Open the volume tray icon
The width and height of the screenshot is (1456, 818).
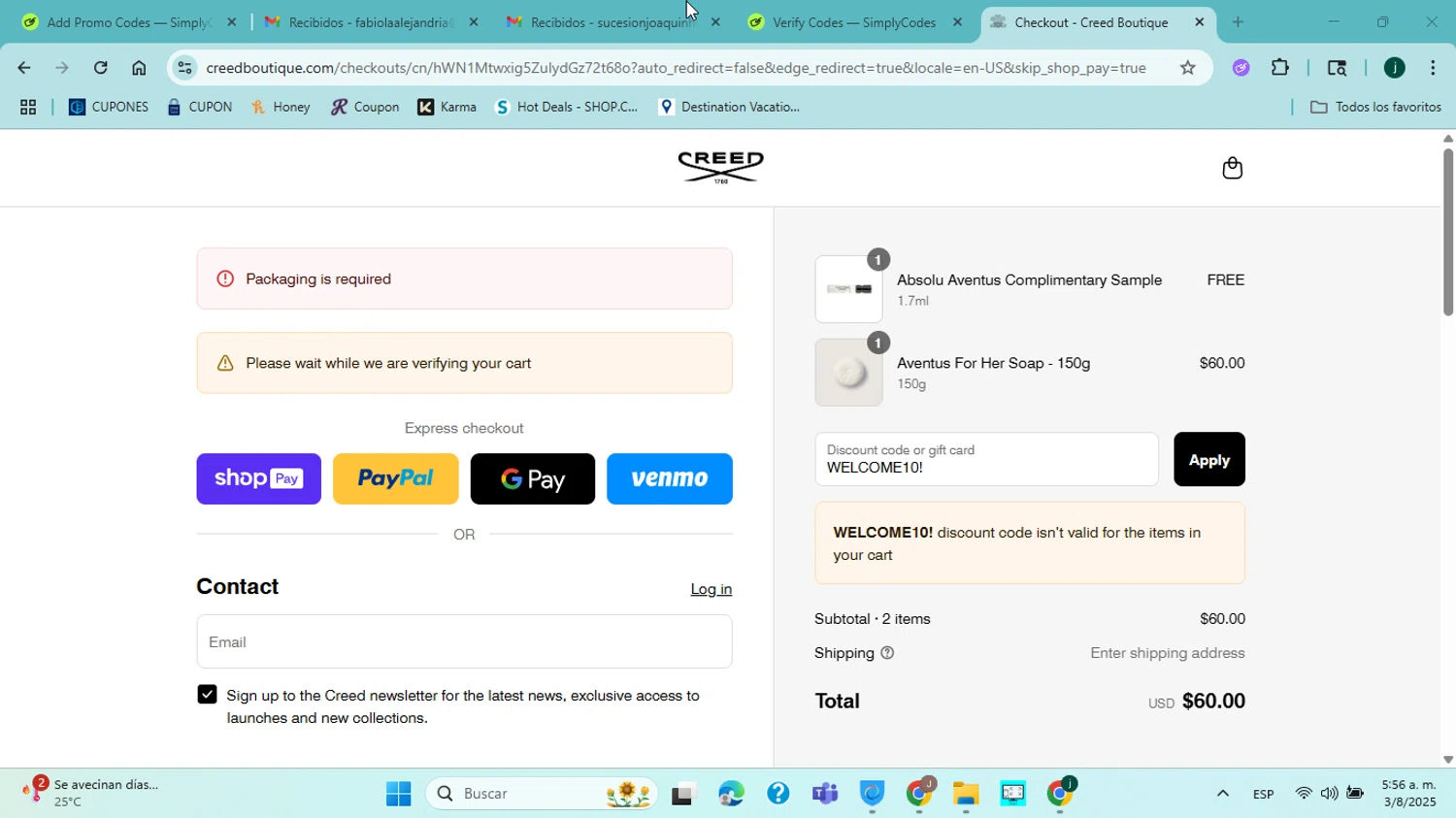[1329, 794]
